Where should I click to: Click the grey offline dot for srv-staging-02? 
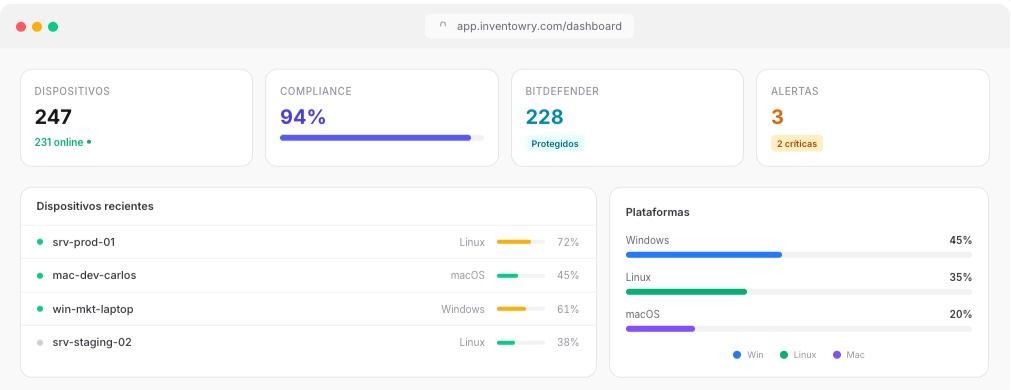pos(40,343)
